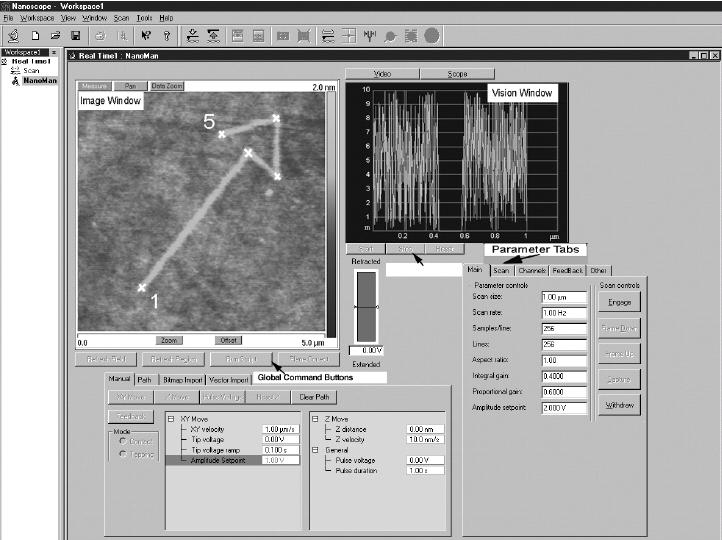
Task: Switch to the Vector Import tab
Action: 228,380
